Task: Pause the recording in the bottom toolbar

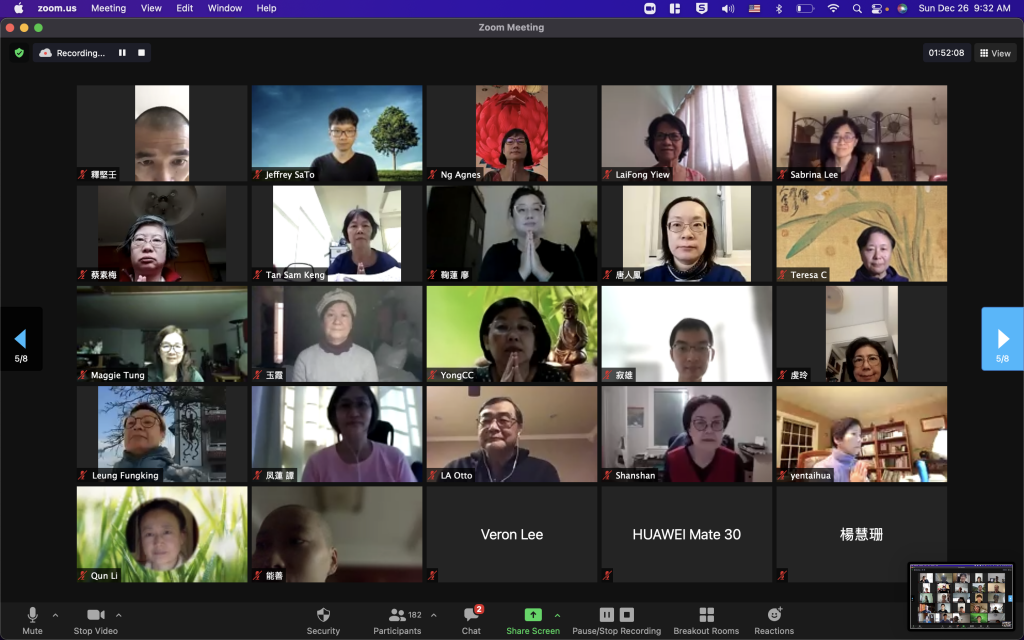Action: (x=606, y=614)
